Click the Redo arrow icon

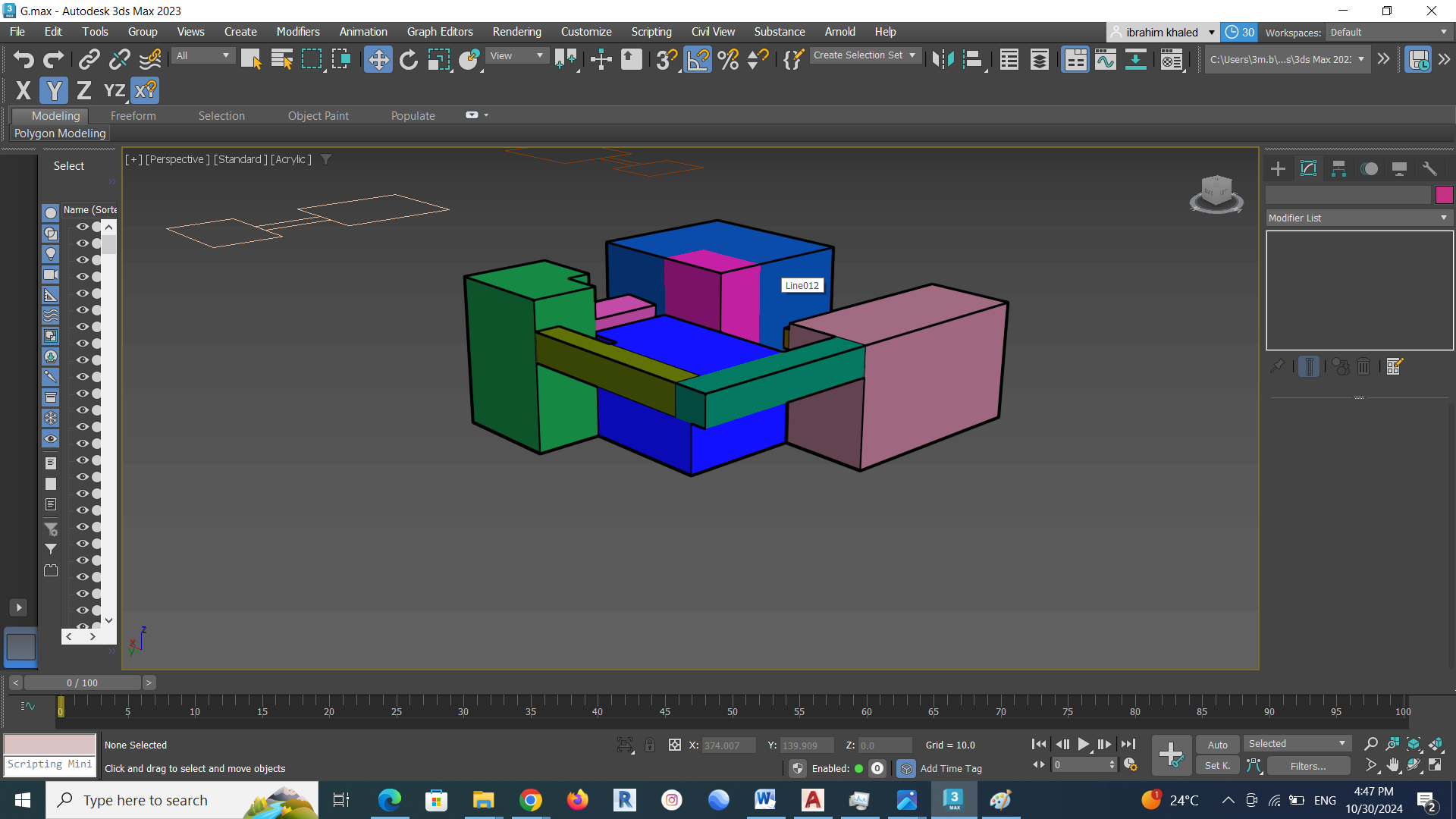53,59
